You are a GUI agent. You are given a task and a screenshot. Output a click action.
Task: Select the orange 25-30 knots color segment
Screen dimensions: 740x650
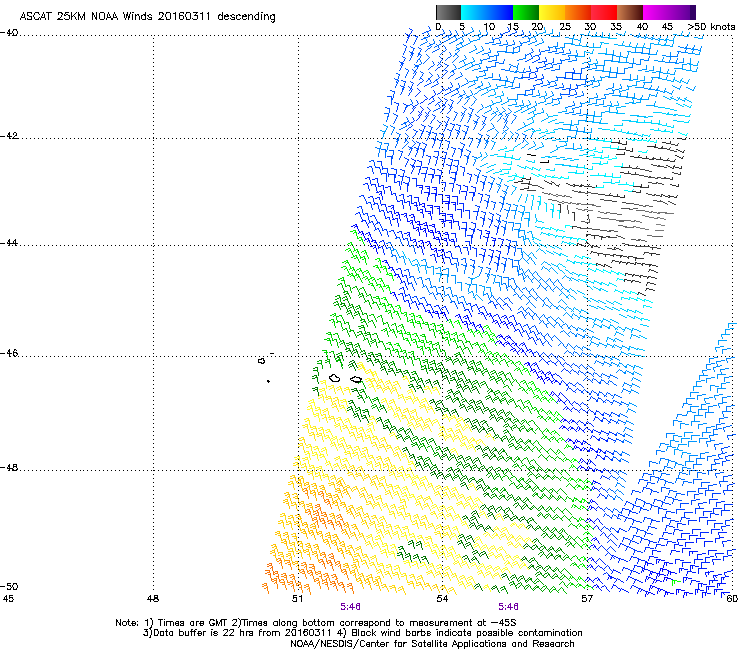(578, 12)
